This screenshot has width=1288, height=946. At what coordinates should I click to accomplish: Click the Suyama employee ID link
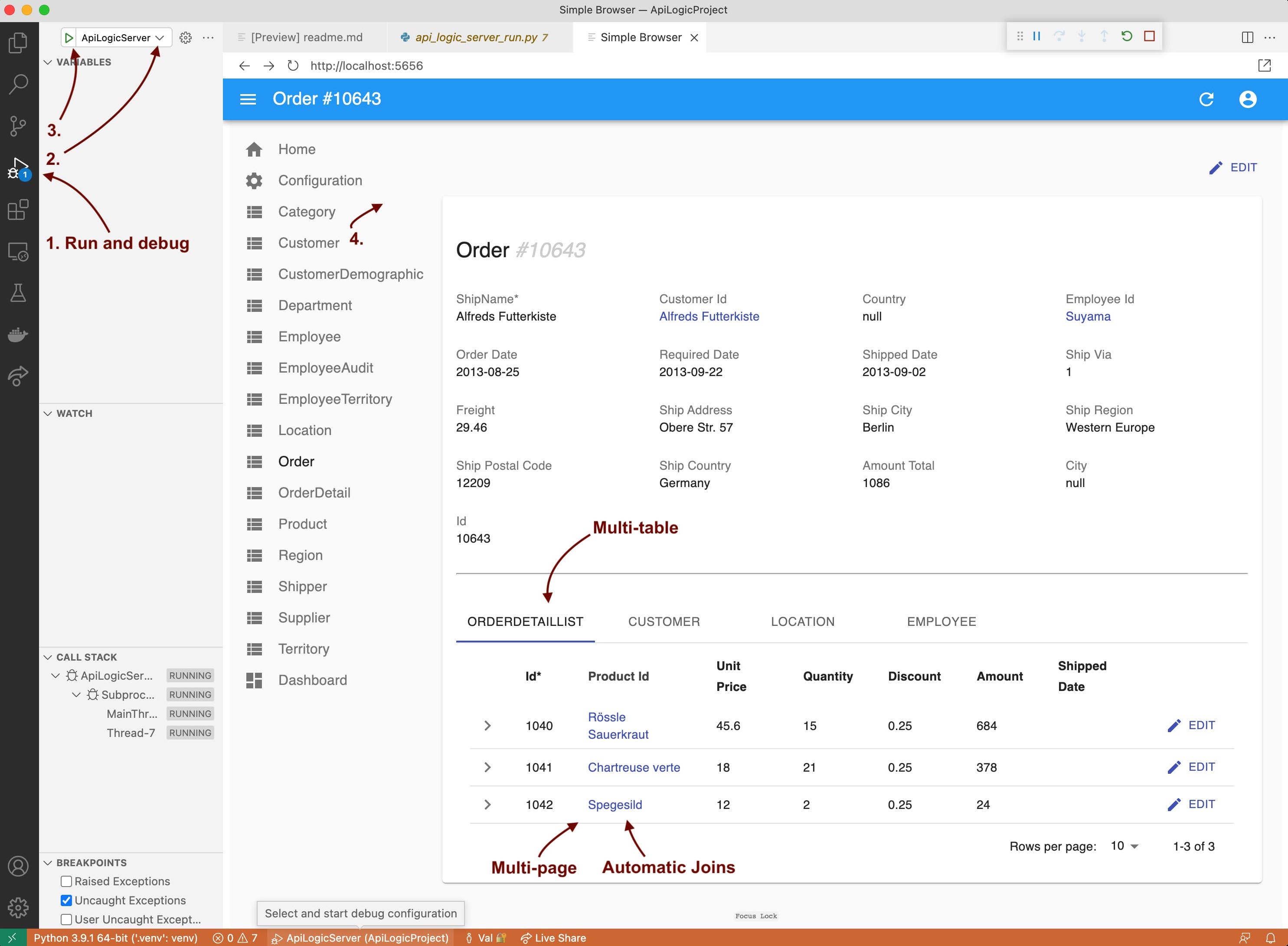point(1089,316)
